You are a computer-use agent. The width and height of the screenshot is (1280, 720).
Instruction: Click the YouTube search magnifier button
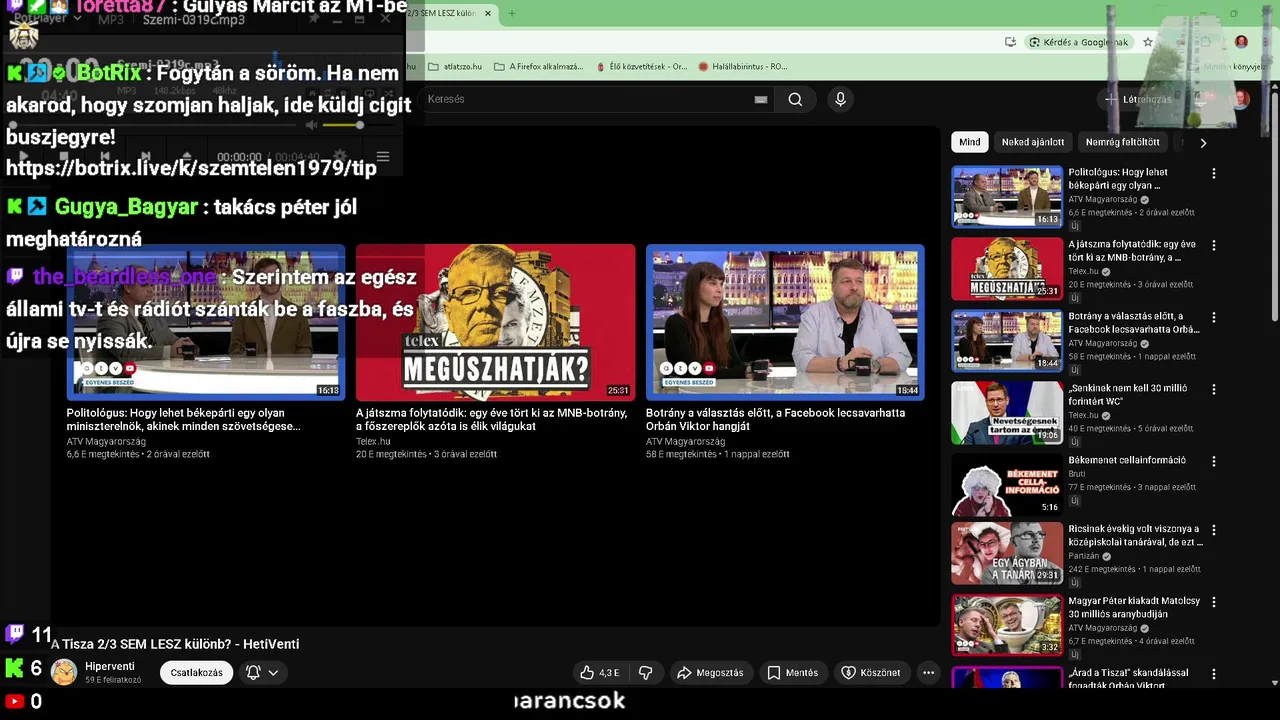[x=795, y=99]
